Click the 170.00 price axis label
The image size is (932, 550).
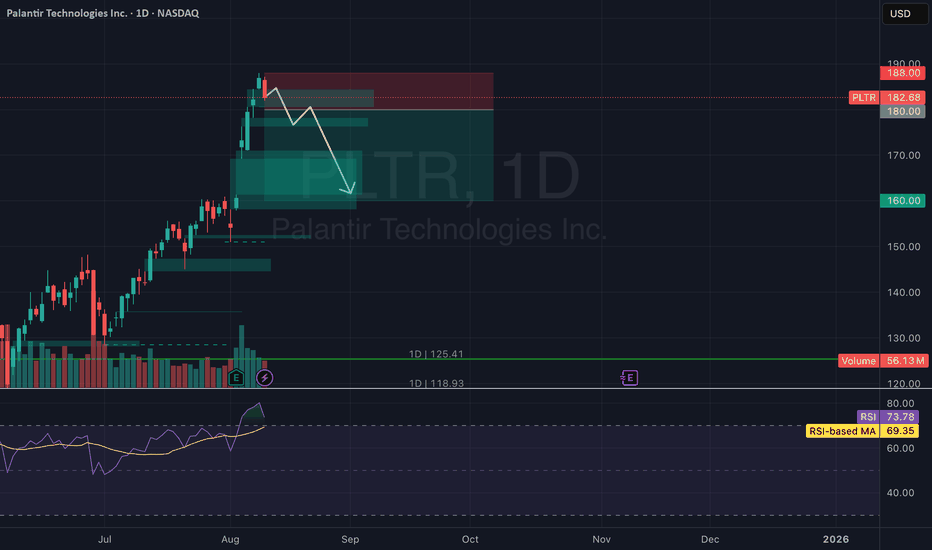903,155
